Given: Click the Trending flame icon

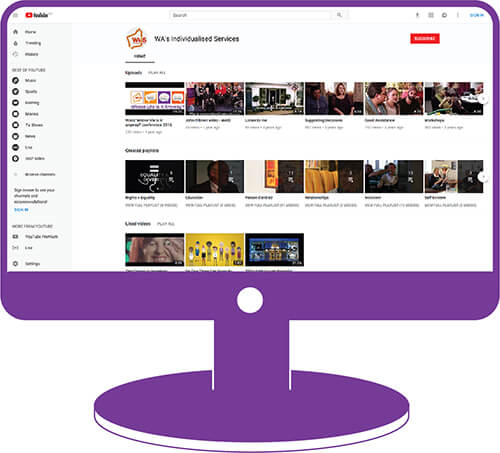Looking at the screenshot, I should (x=15, y=43).
